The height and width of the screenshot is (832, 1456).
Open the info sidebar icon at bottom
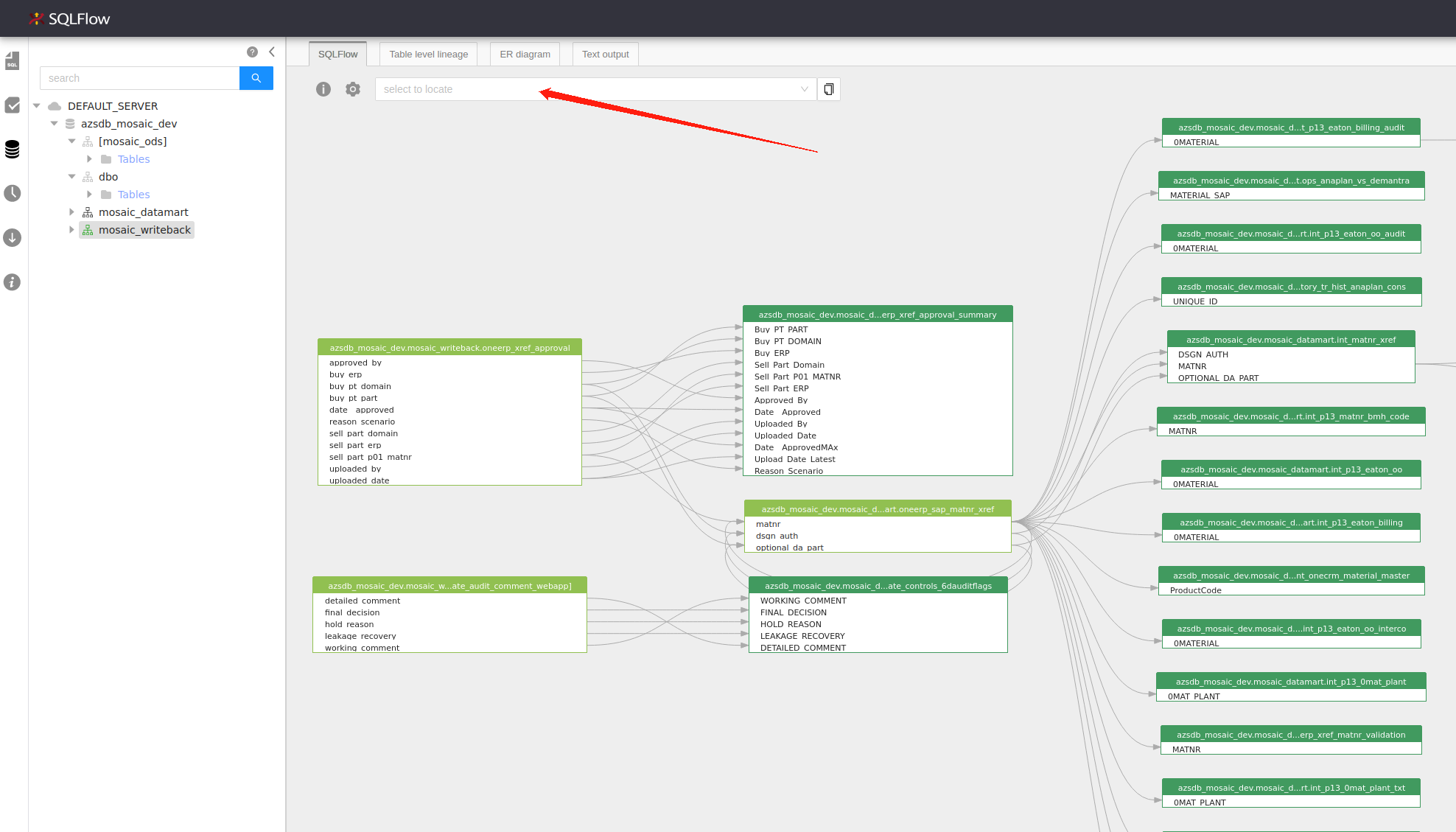(12, 282)
